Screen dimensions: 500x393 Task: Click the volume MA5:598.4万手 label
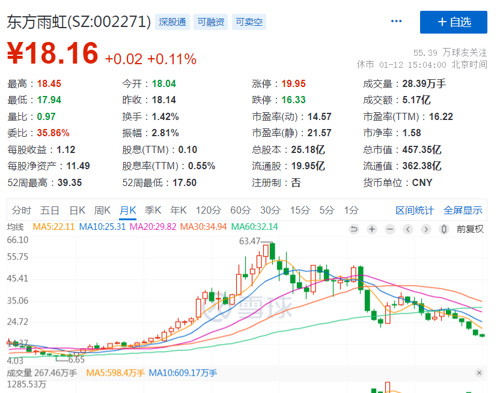(115, 373)
